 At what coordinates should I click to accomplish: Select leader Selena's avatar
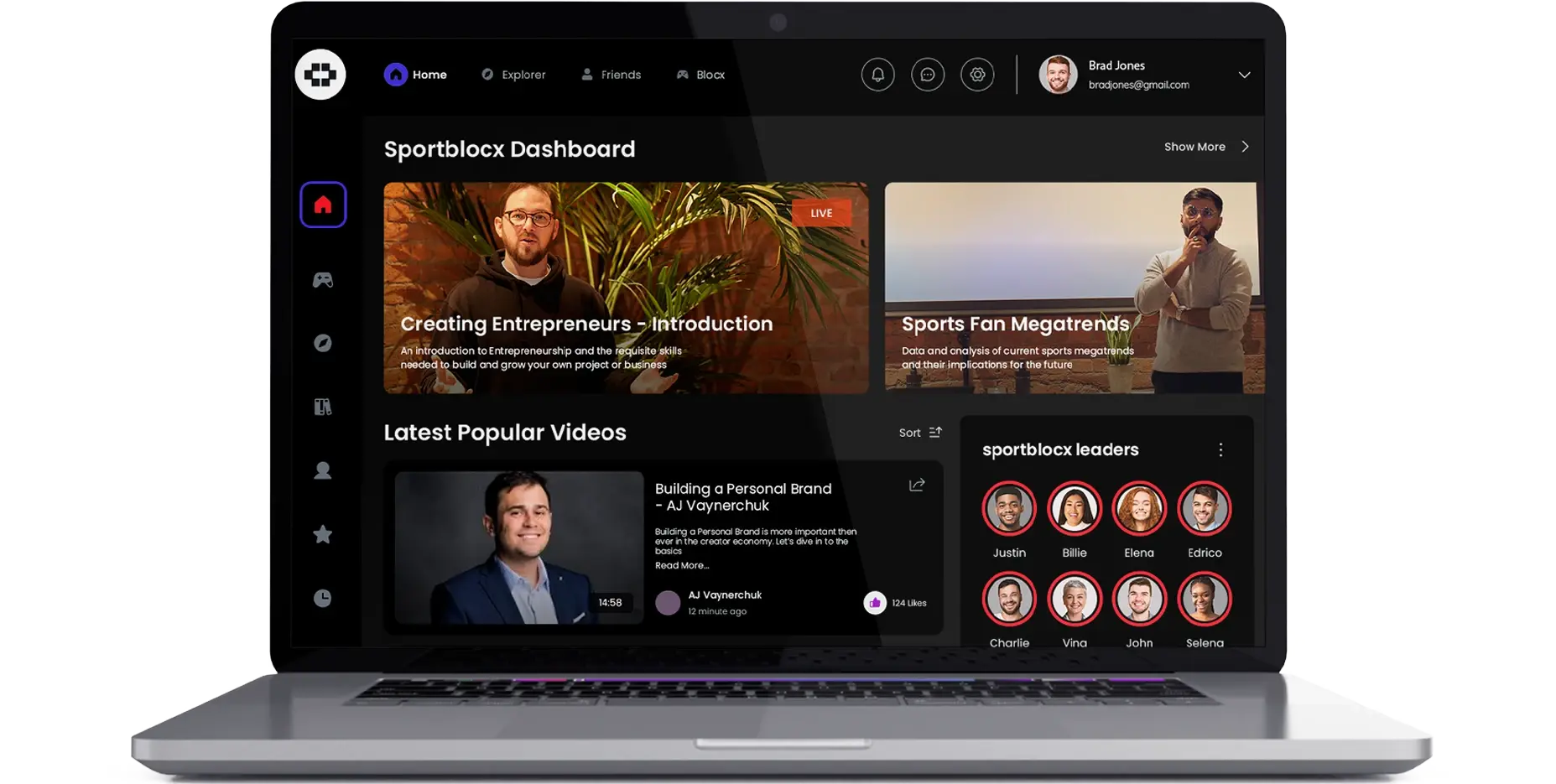tap(1205, 599)
